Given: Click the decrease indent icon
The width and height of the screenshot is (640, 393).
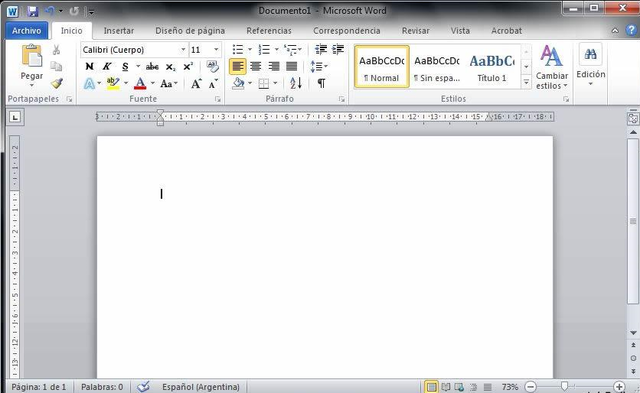Looking at the screenshot, I should pyautogui.click(x=321, y=49).
